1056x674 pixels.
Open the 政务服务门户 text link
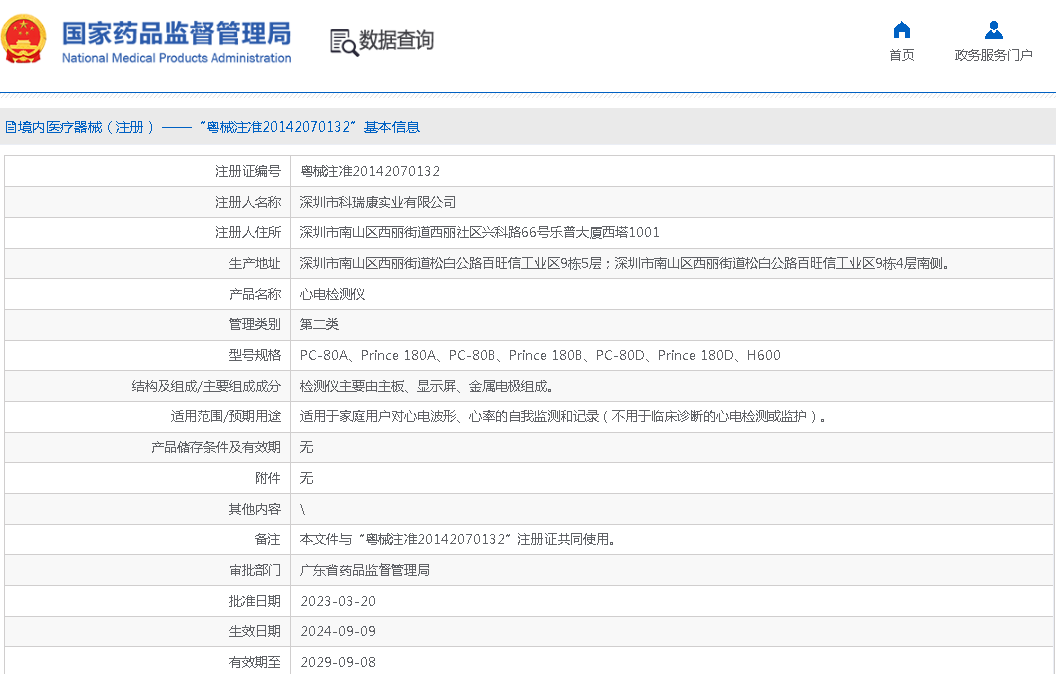click(993, 55)
